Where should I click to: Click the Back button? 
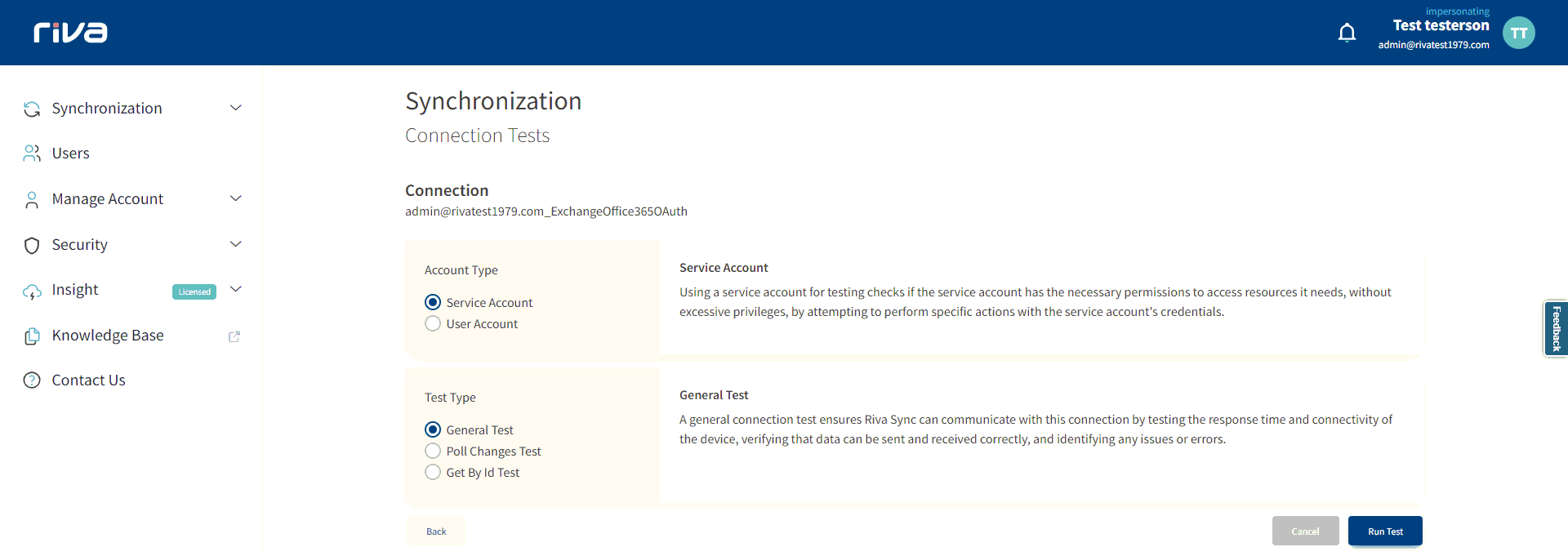click(436, 532)
